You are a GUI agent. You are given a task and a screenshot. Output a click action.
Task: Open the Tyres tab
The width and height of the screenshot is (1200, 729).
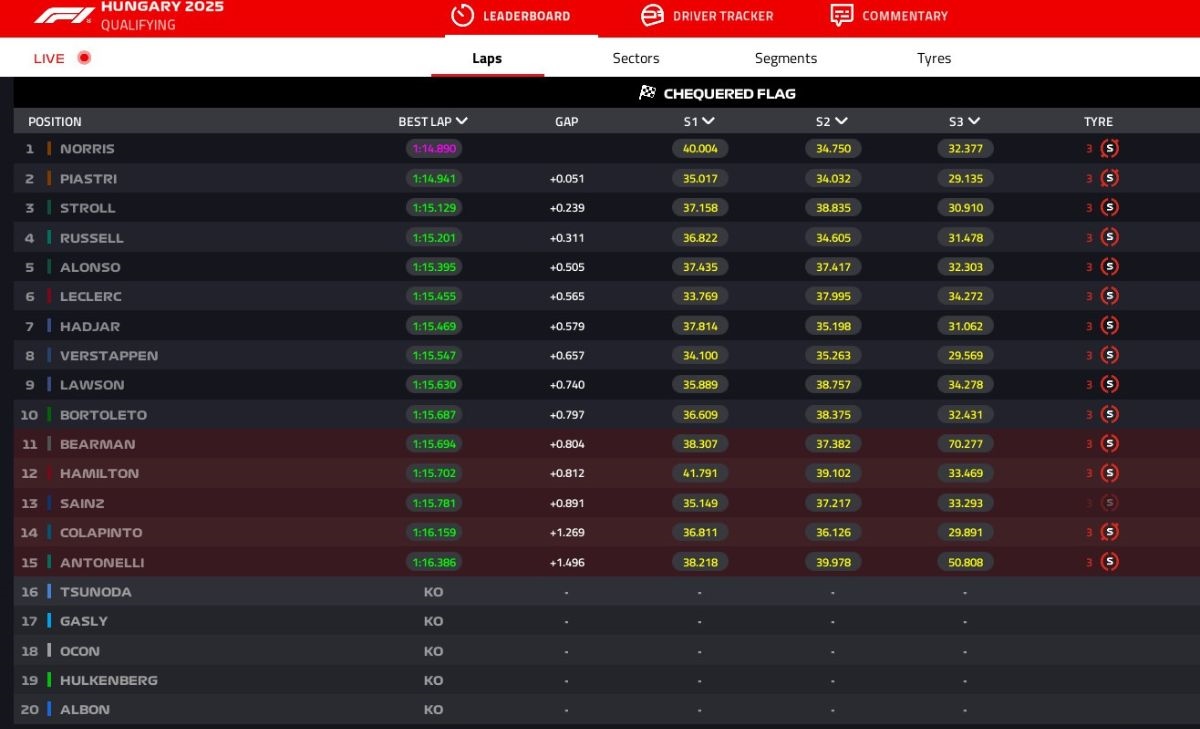tap(934, 58)
